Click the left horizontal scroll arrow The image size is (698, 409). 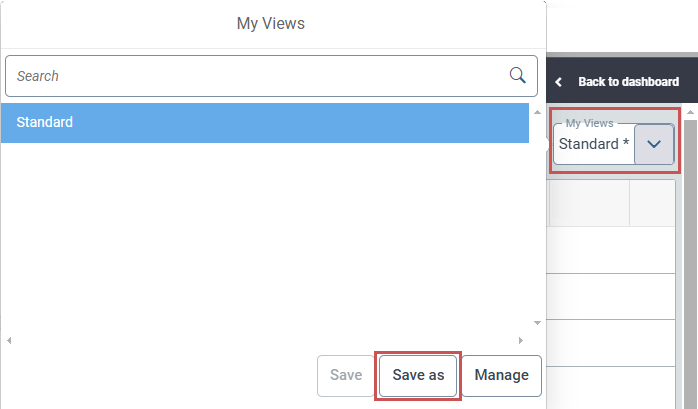click(9, 341)
